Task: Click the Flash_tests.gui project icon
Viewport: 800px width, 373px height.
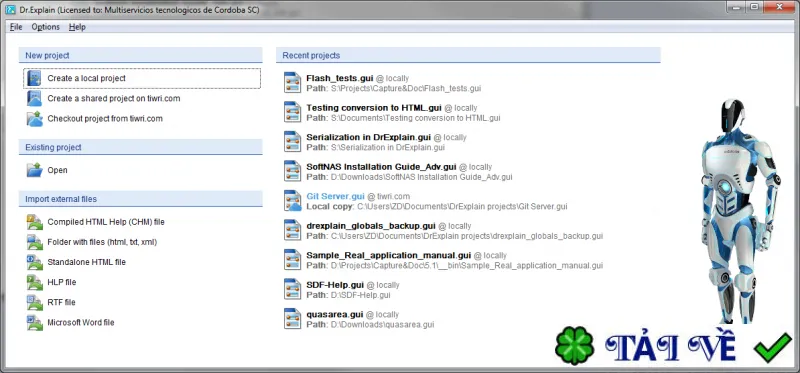Action: click(x=293, y=83)
